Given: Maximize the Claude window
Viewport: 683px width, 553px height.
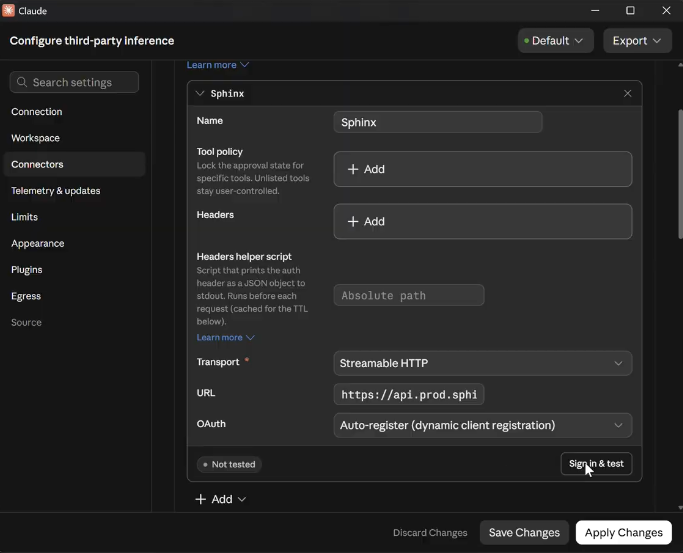Looking at the screenshot, I should (630, 10).
